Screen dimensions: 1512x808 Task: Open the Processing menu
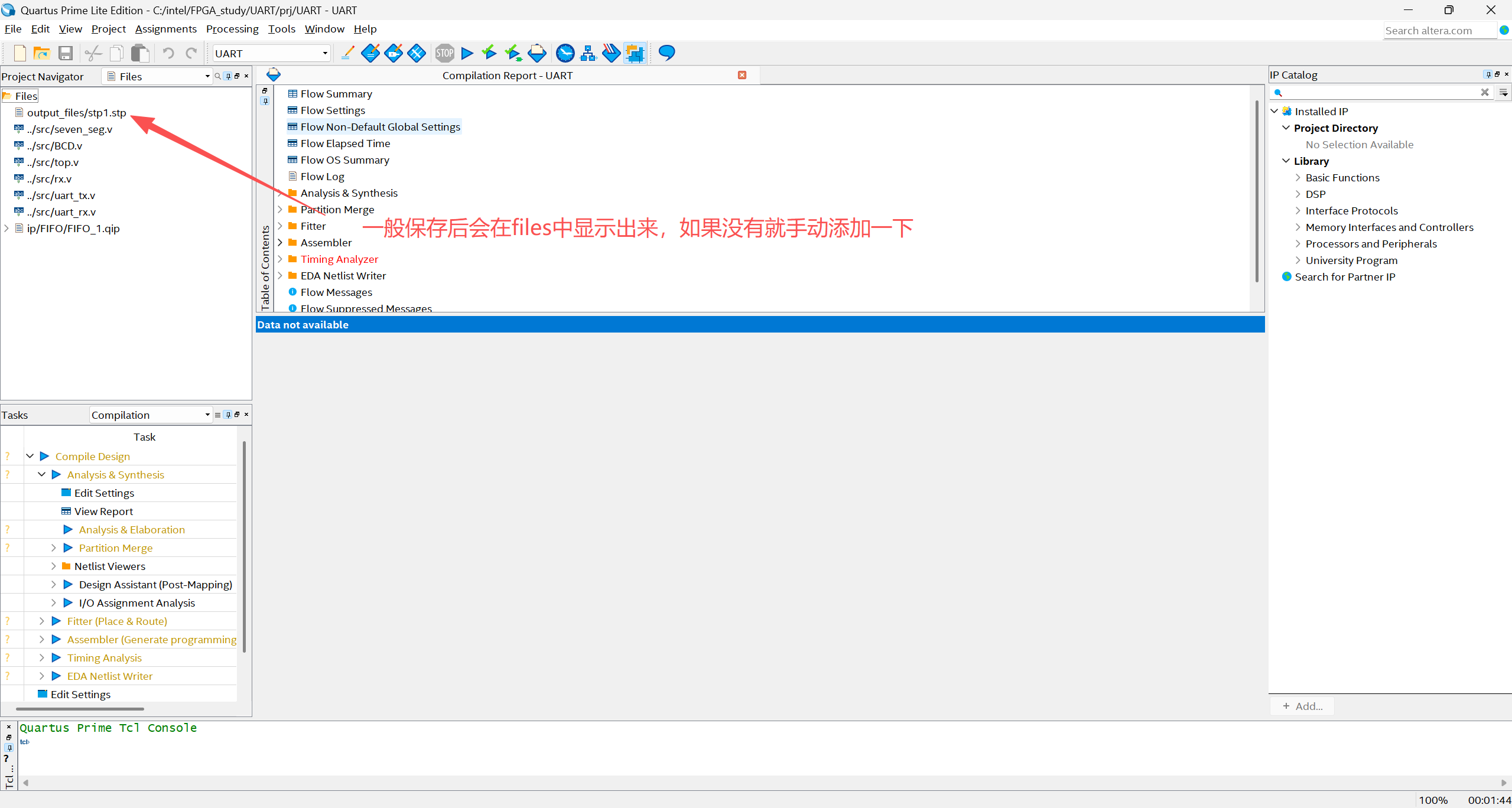(232, 29)
